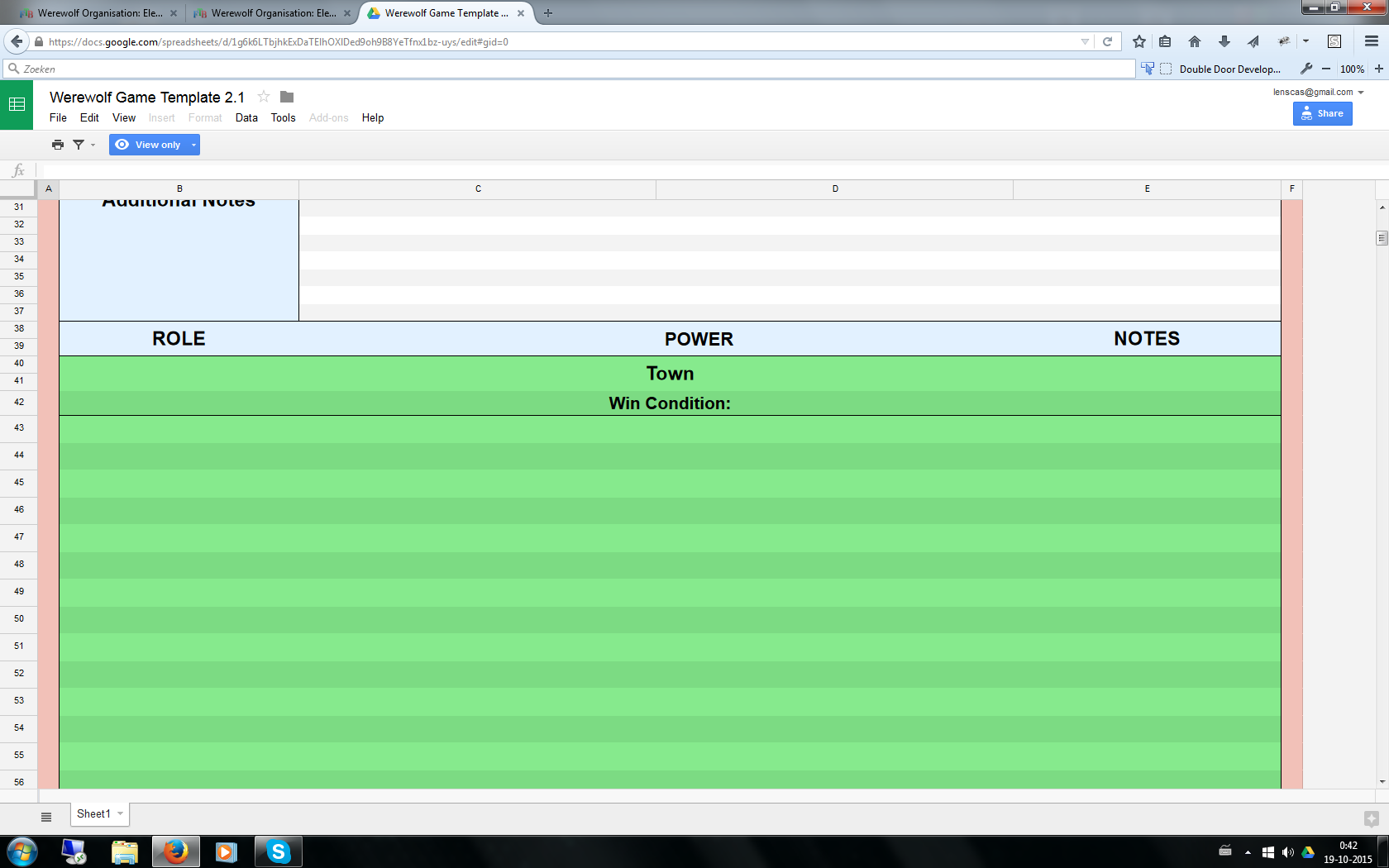Star the Werewolf Game Template document
The height and width of the screenshot is (868, 1389).
tap(264, 97)
